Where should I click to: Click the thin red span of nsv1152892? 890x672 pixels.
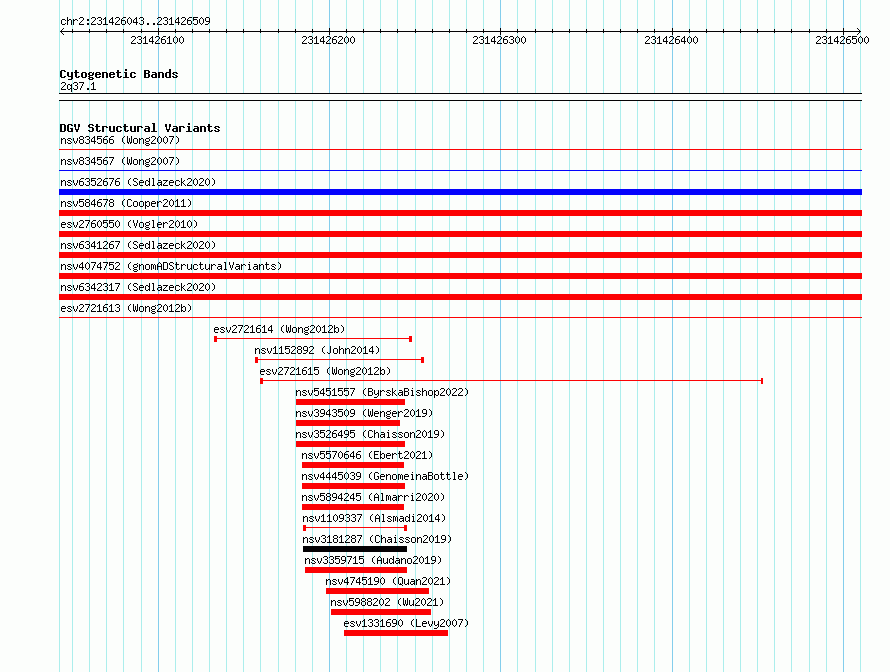[339, 360]
